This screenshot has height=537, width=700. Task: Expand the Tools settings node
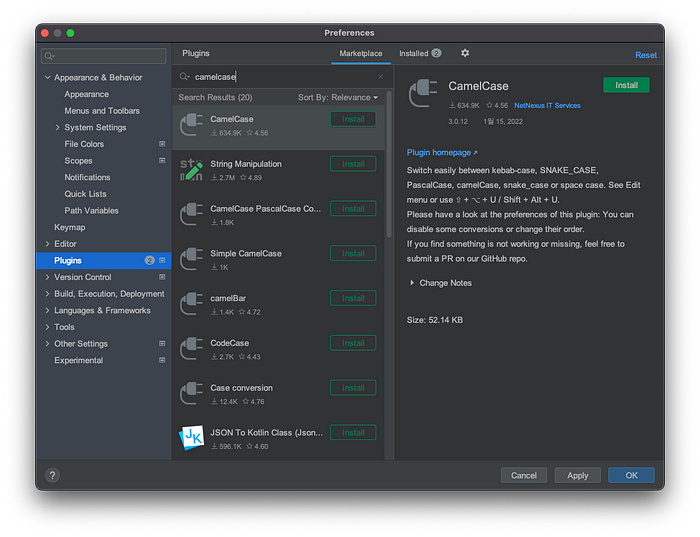pyautogui.click(x=47, y=327)
